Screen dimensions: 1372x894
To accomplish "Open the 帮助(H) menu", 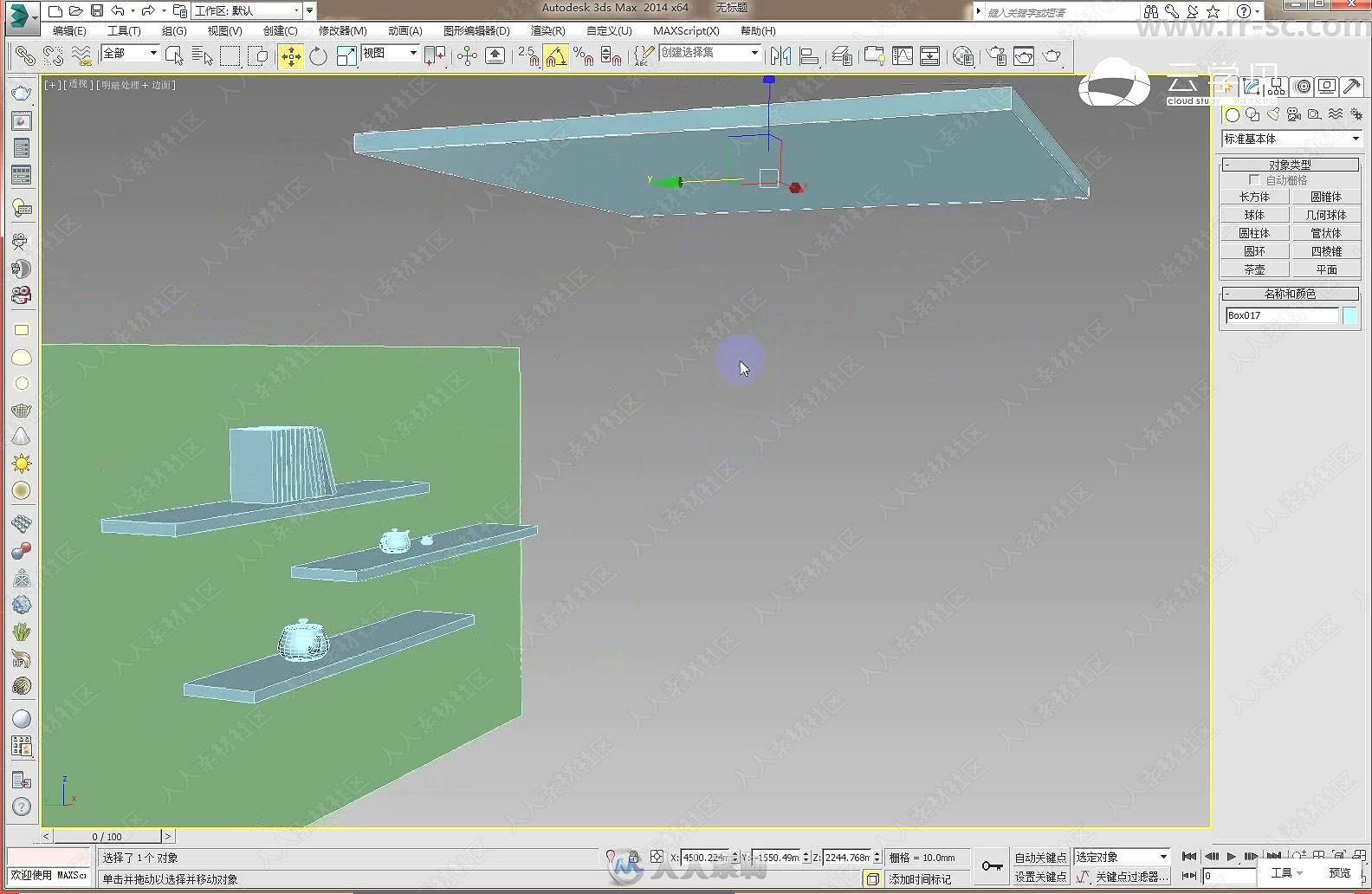I will [x=758, y=30].
